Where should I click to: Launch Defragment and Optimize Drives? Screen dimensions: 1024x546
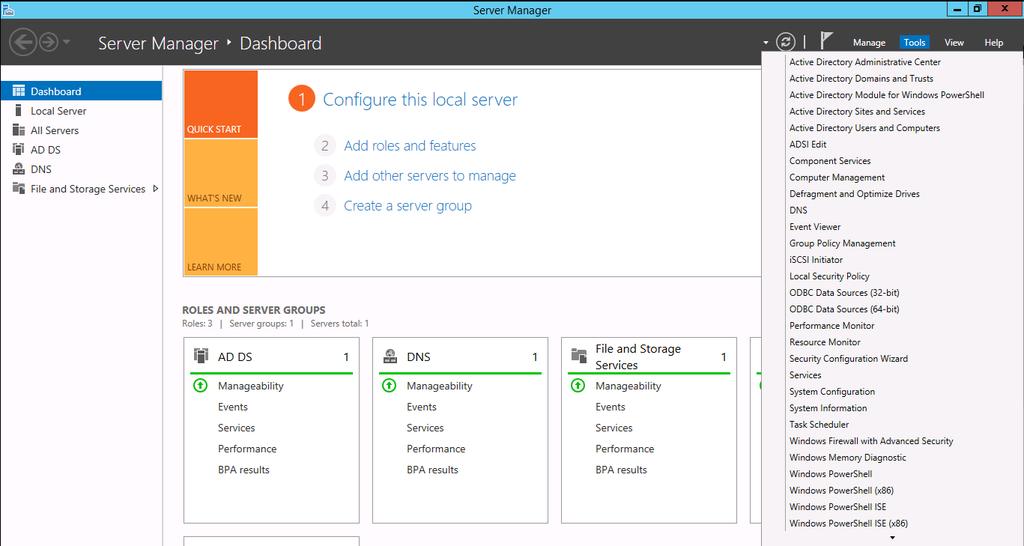click(x=854, y=194)
